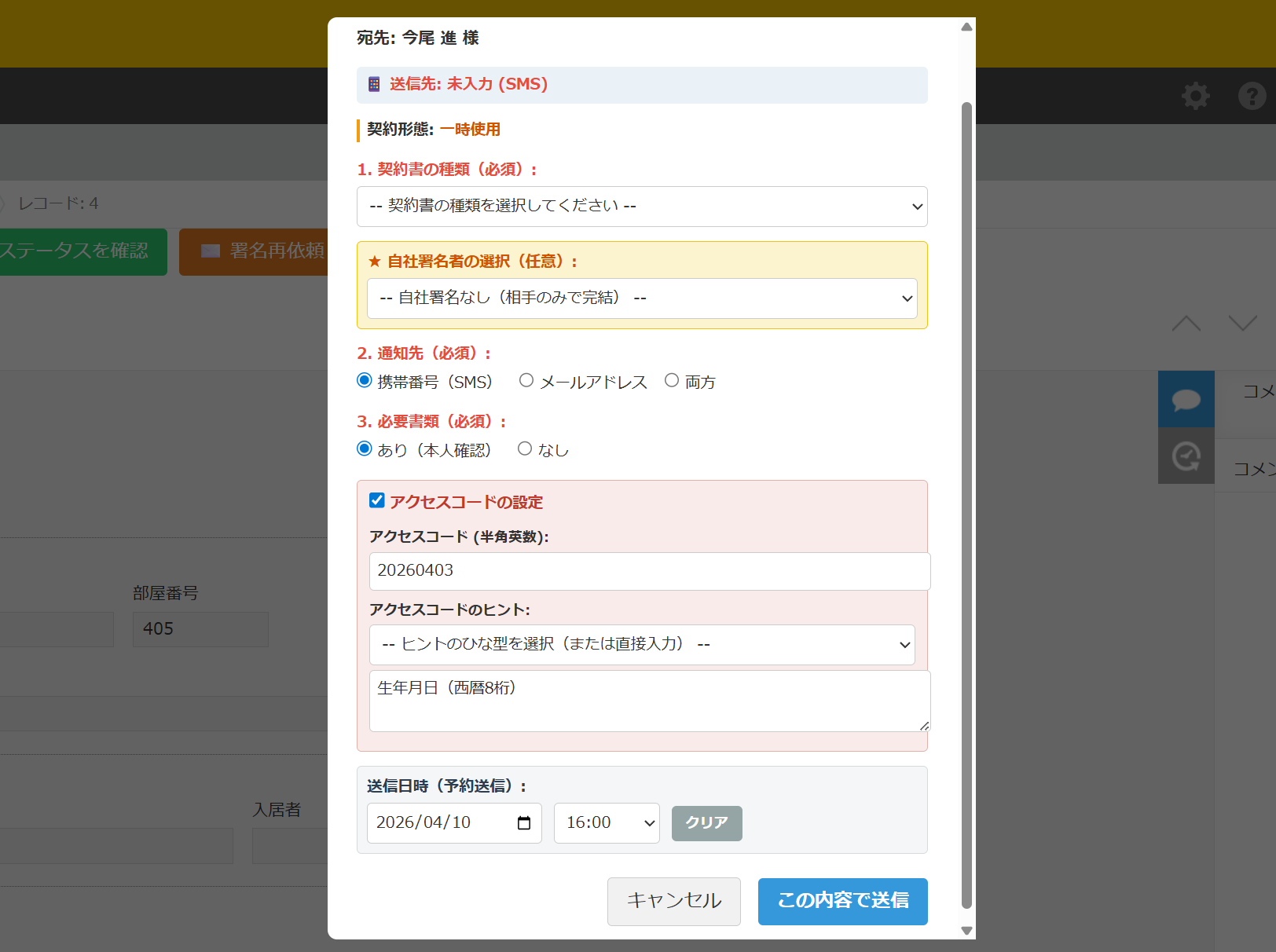The image size is (1276, 952).
Task: Uncheck the アクセスコードの設定 checkbox
Action: [377, 501]
